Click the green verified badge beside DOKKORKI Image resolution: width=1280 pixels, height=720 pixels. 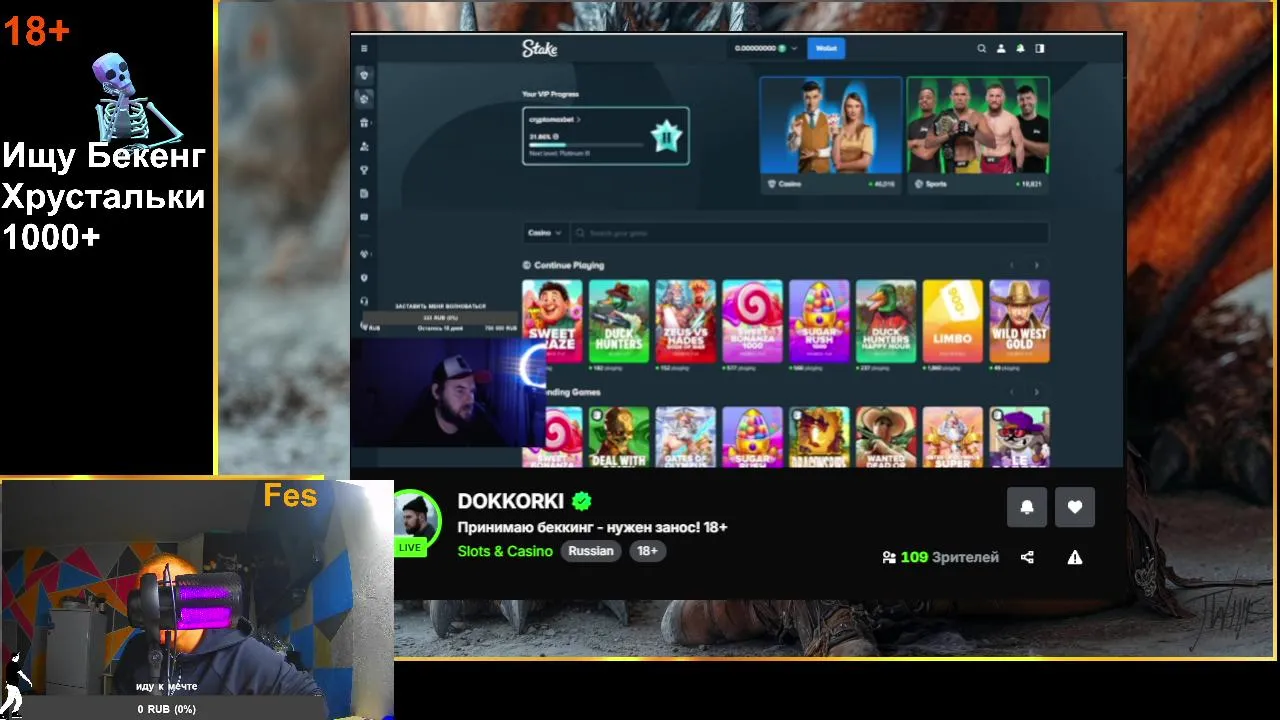[582, 501]
